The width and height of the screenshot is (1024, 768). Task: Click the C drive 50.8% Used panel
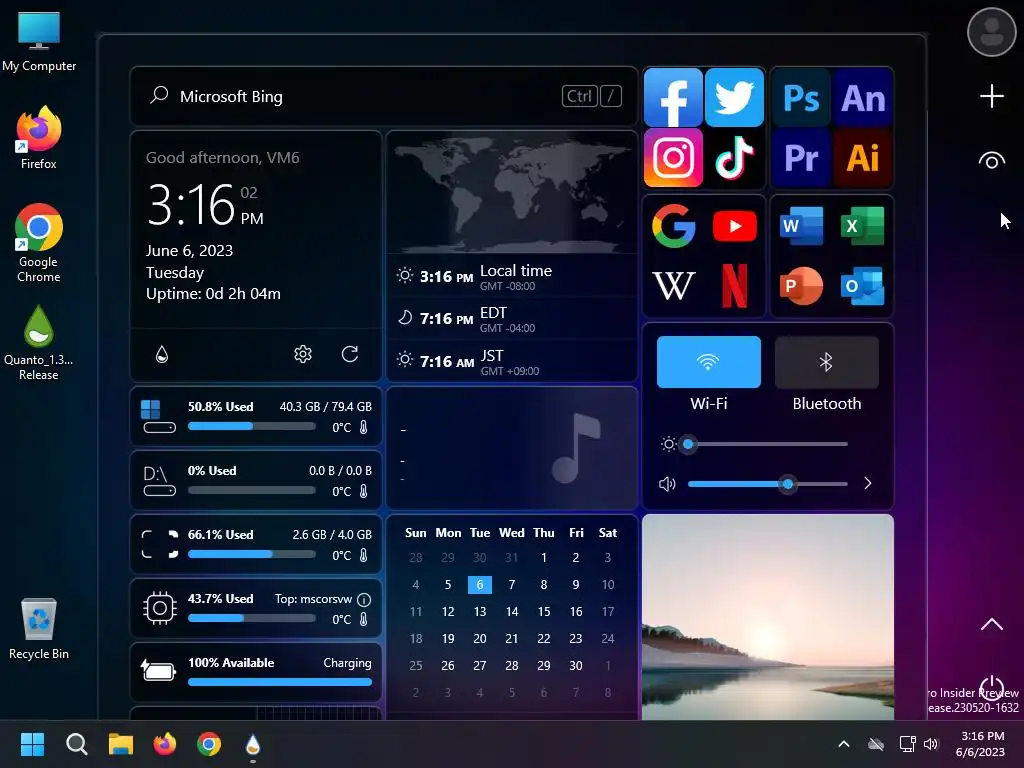(x=256, y=416)
